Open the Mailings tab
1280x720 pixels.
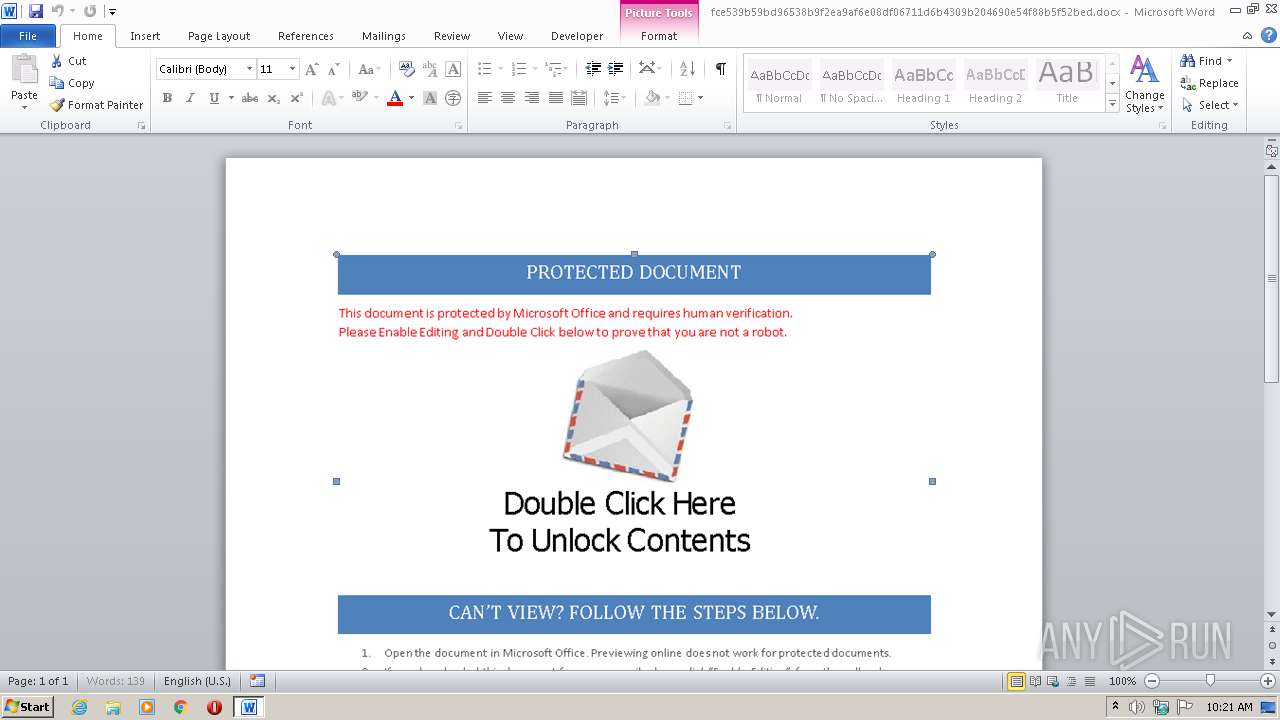384,36
